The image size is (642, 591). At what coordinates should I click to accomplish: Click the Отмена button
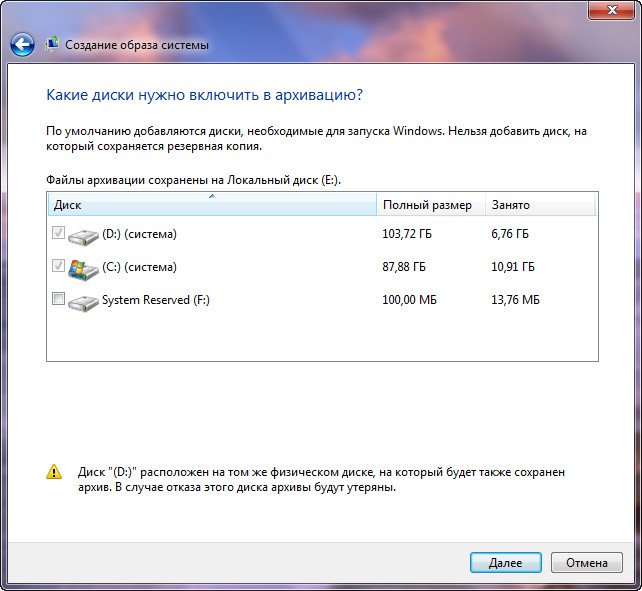click(587, 563)
